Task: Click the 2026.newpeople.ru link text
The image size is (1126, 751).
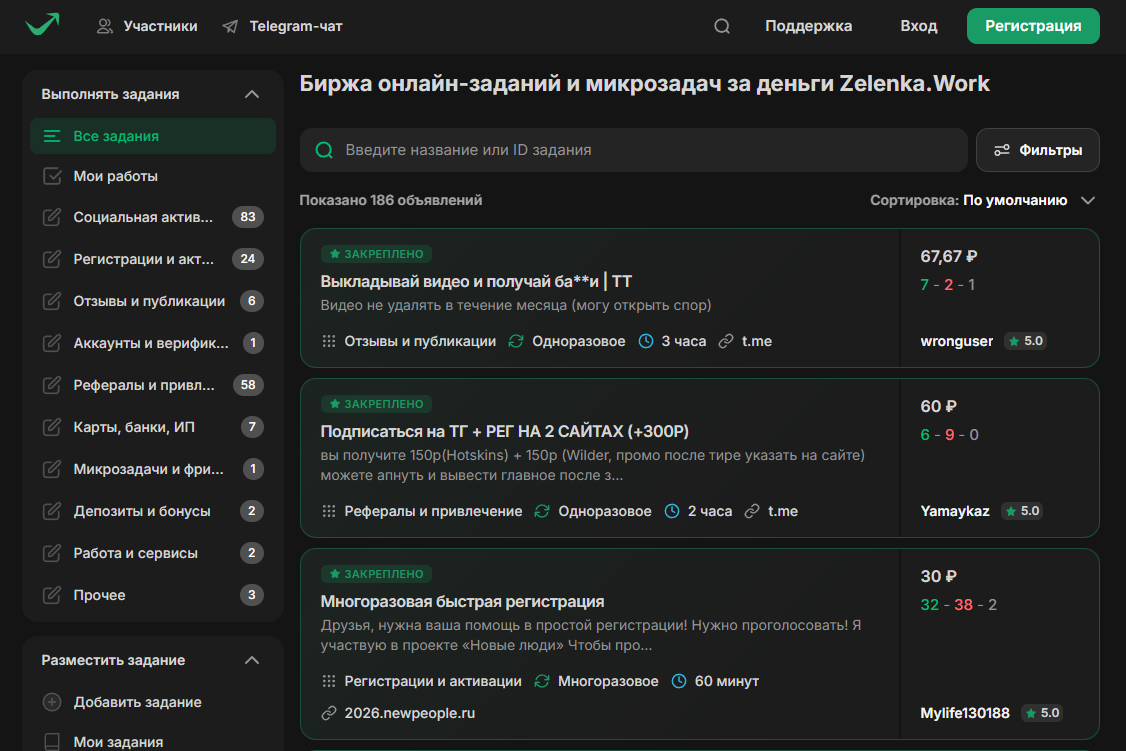Action: tap(409, 713)
